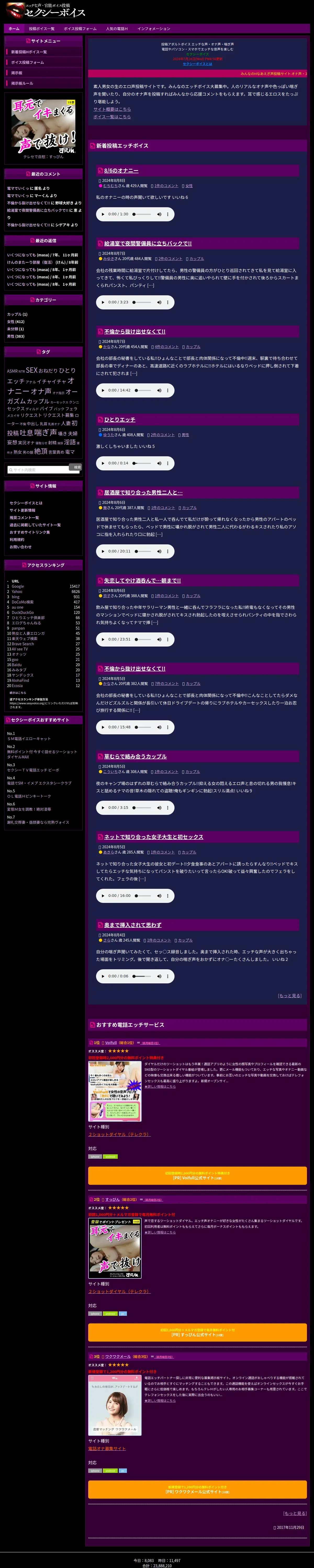Open more options on 0:06 audio player
The width and height of the screenshot is (314, 1568).
point(168,976)
